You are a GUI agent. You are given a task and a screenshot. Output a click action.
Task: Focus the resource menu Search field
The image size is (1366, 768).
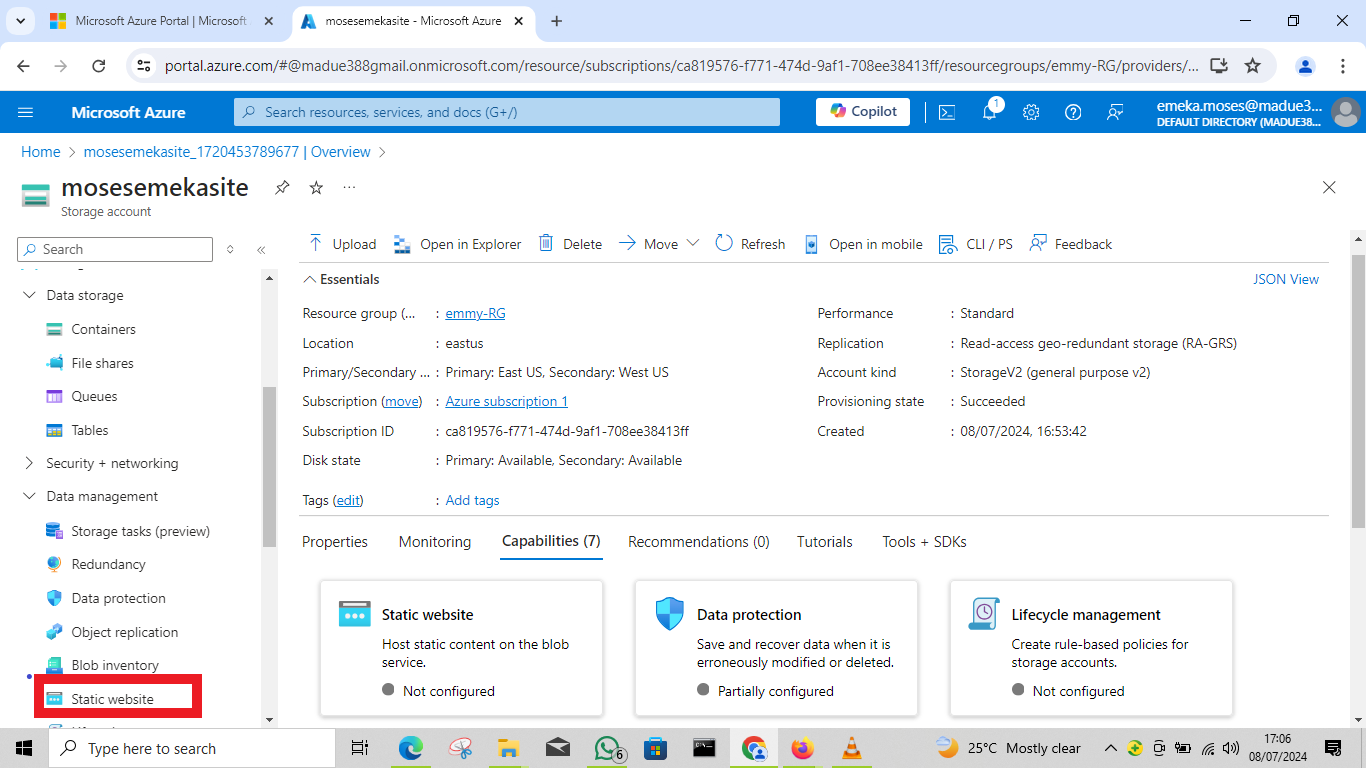click(115, 250)
